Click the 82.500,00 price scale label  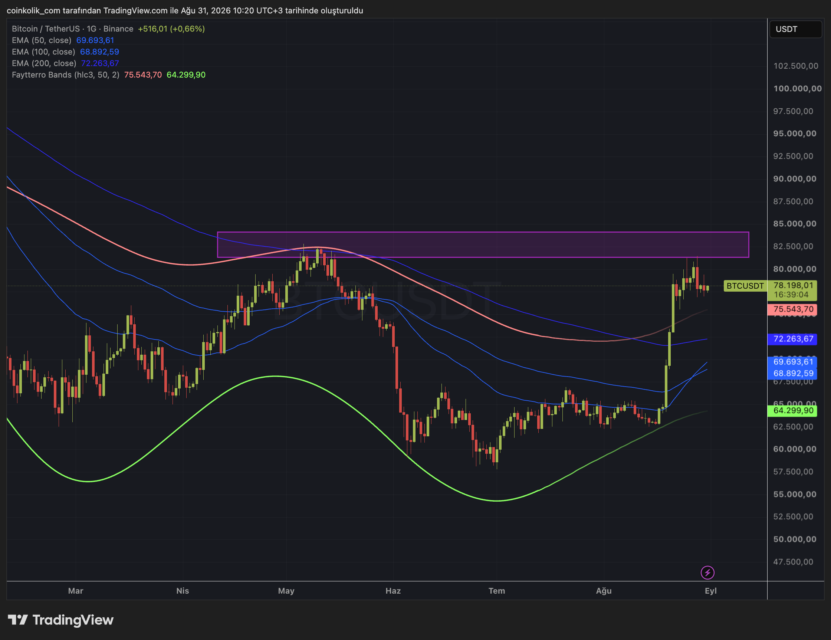click(793, 246)
